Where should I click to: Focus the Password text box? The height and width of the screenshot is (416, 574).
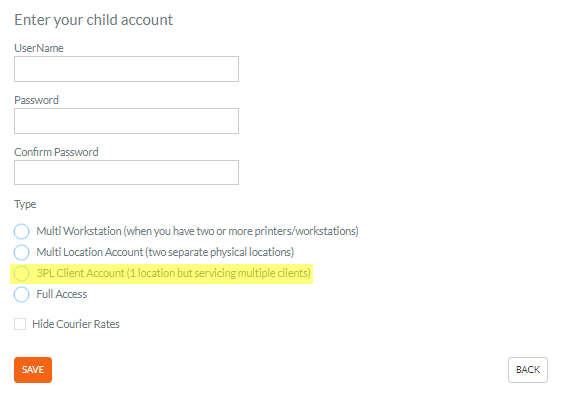[x=126, y=121]
